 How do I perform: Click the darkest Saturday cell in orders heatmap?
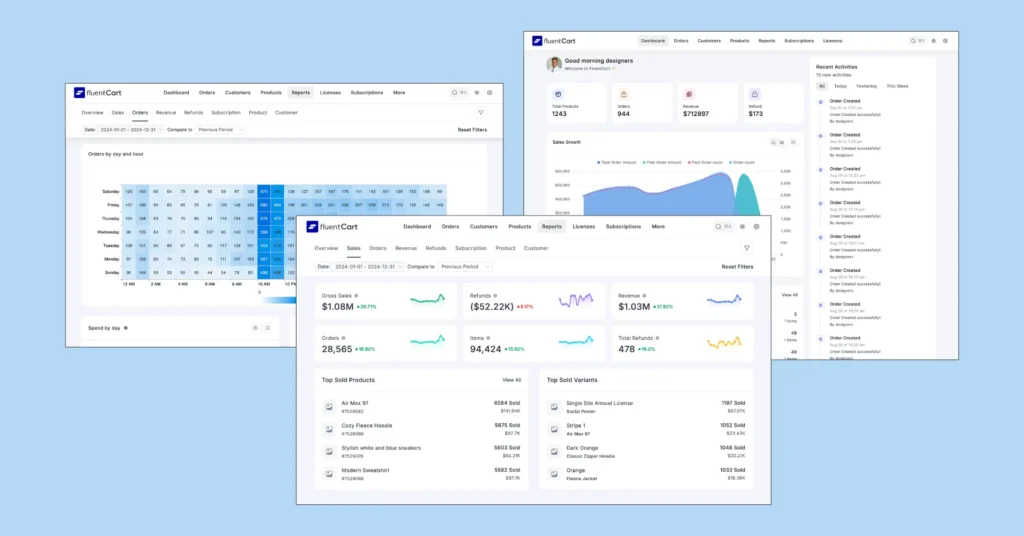click(264, 191)
